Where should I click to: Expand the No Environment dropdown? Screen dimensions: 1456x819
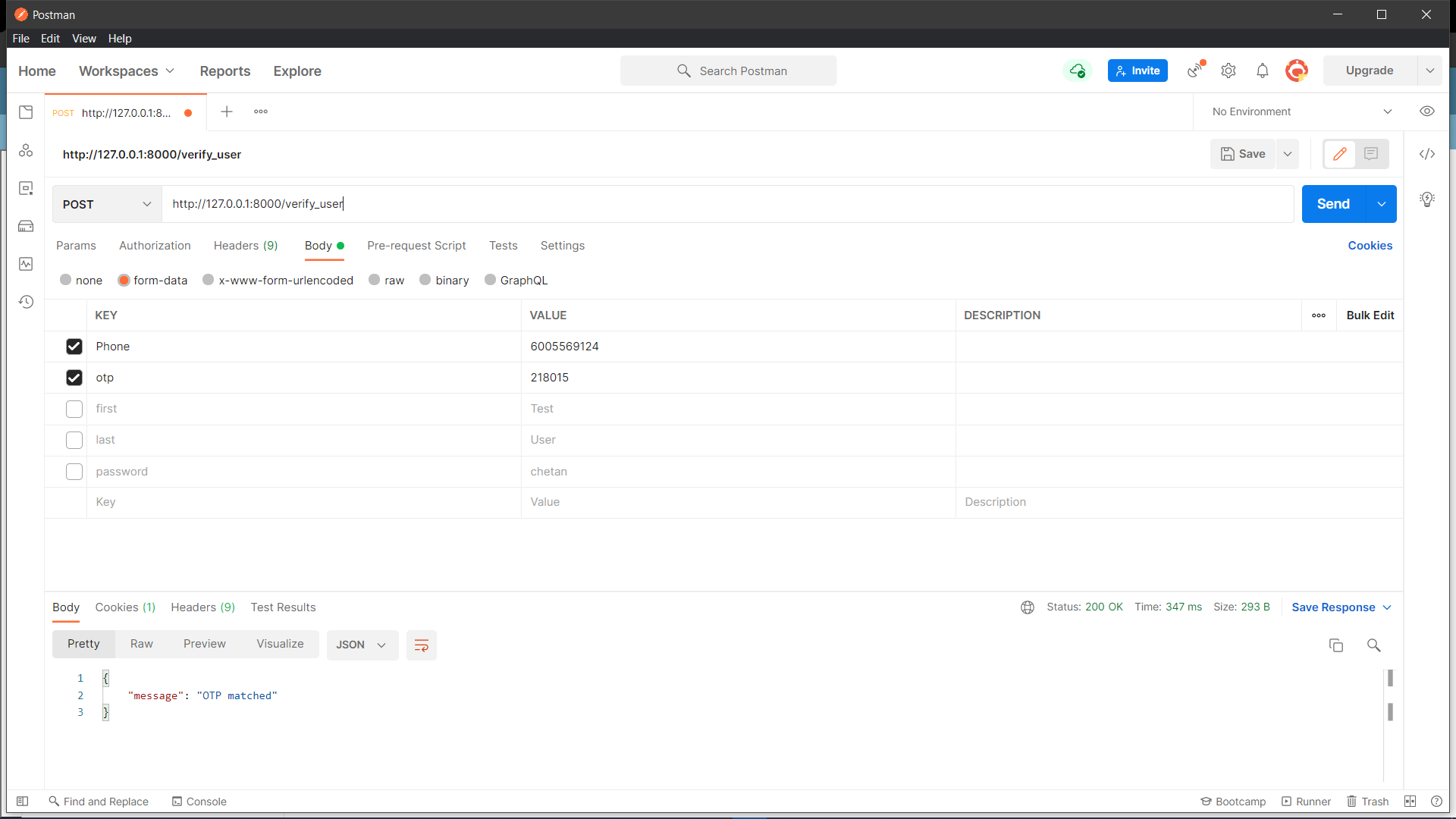click(x=1301, y=111)
